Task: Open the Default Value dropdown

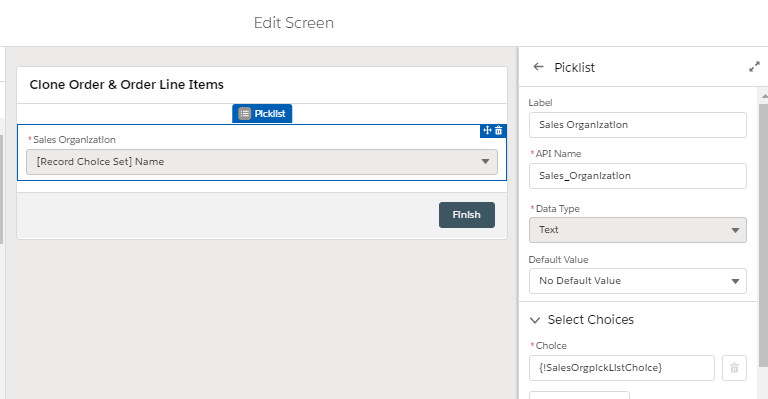Action: click(638, 281)
